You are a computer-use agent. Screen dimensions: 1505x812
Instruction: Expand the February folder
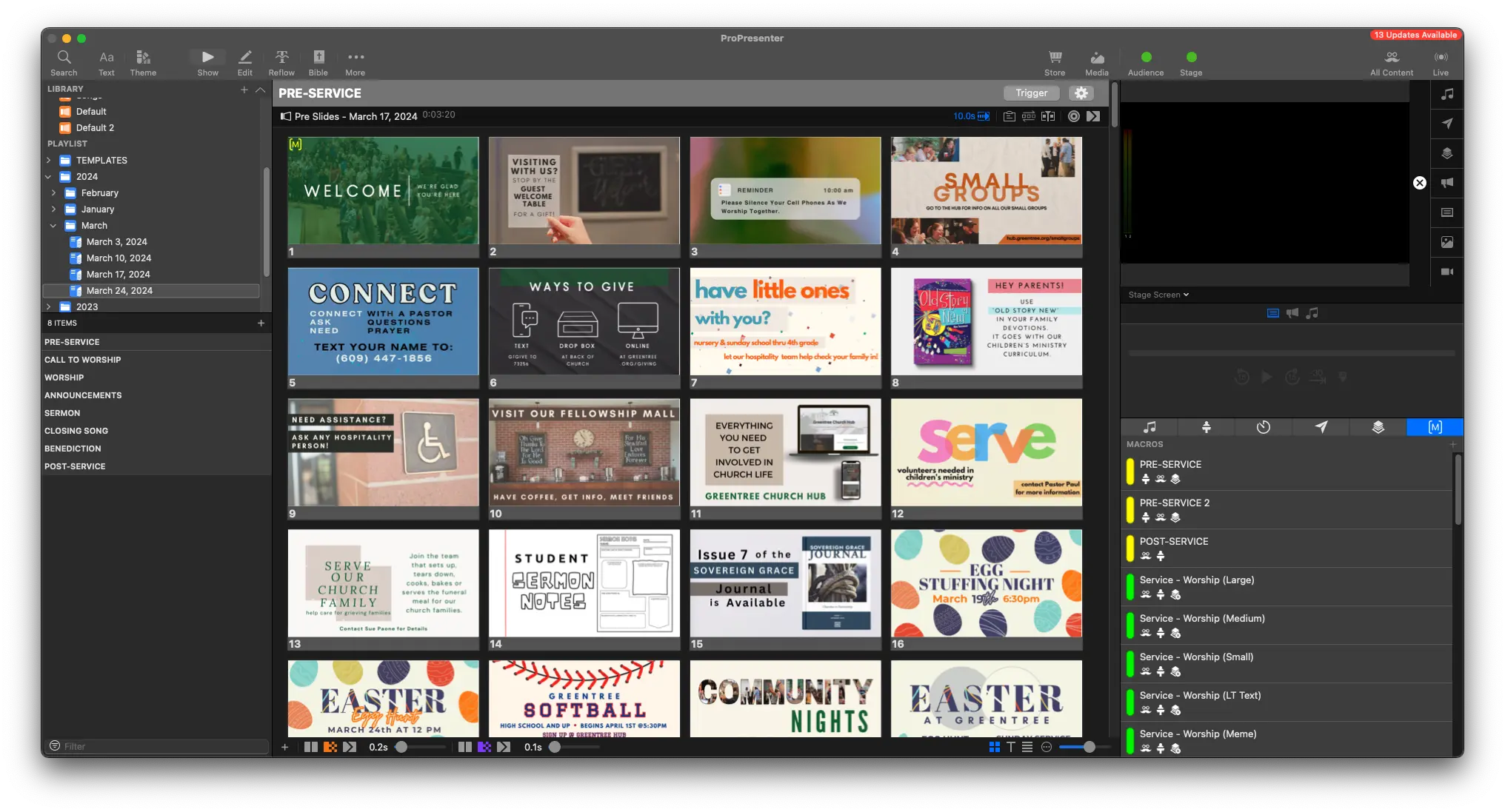[x=53, y=192]
